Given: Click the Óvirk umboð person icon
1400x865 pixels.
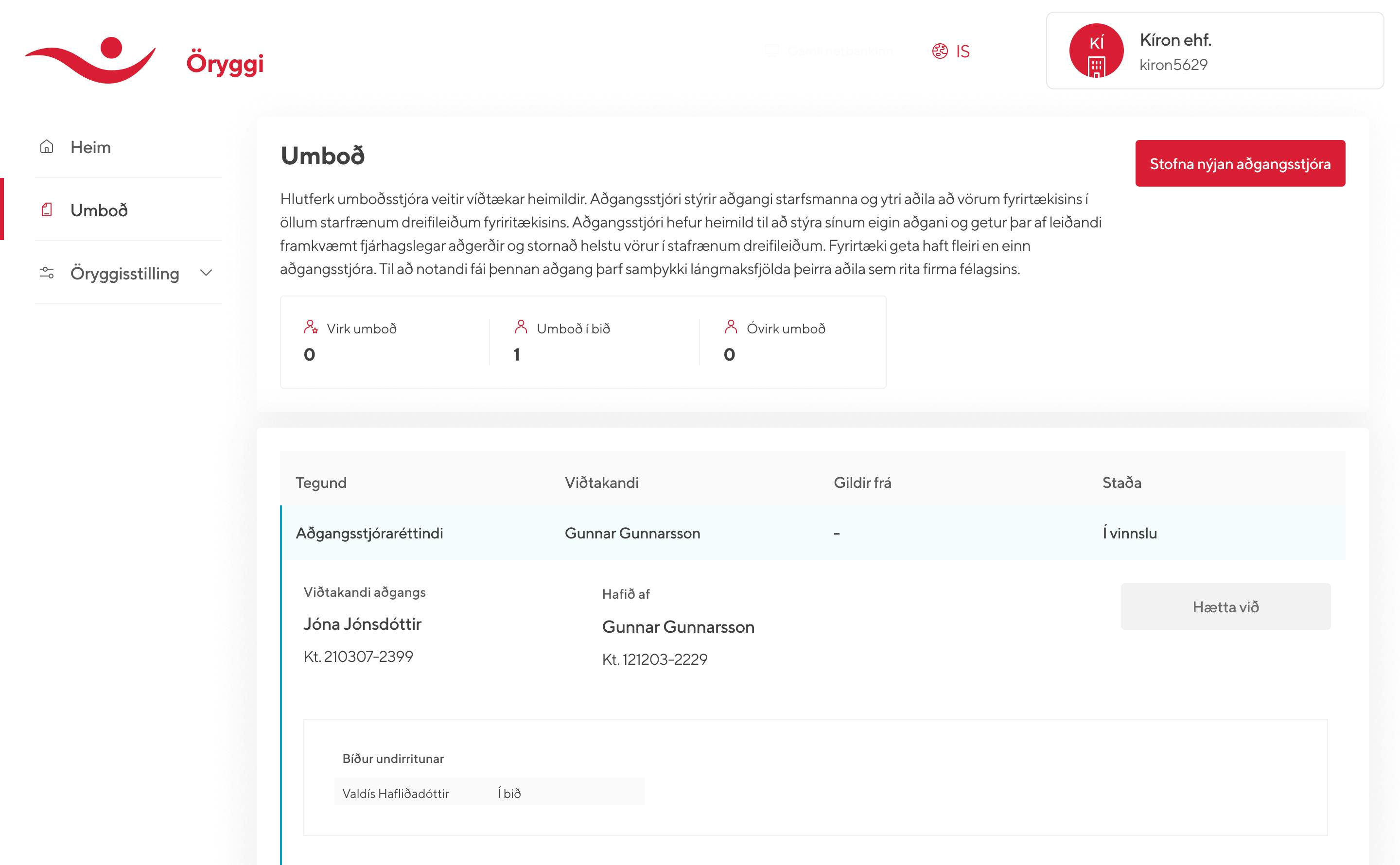Looking at the screenshot, I should tap(731, 327).
